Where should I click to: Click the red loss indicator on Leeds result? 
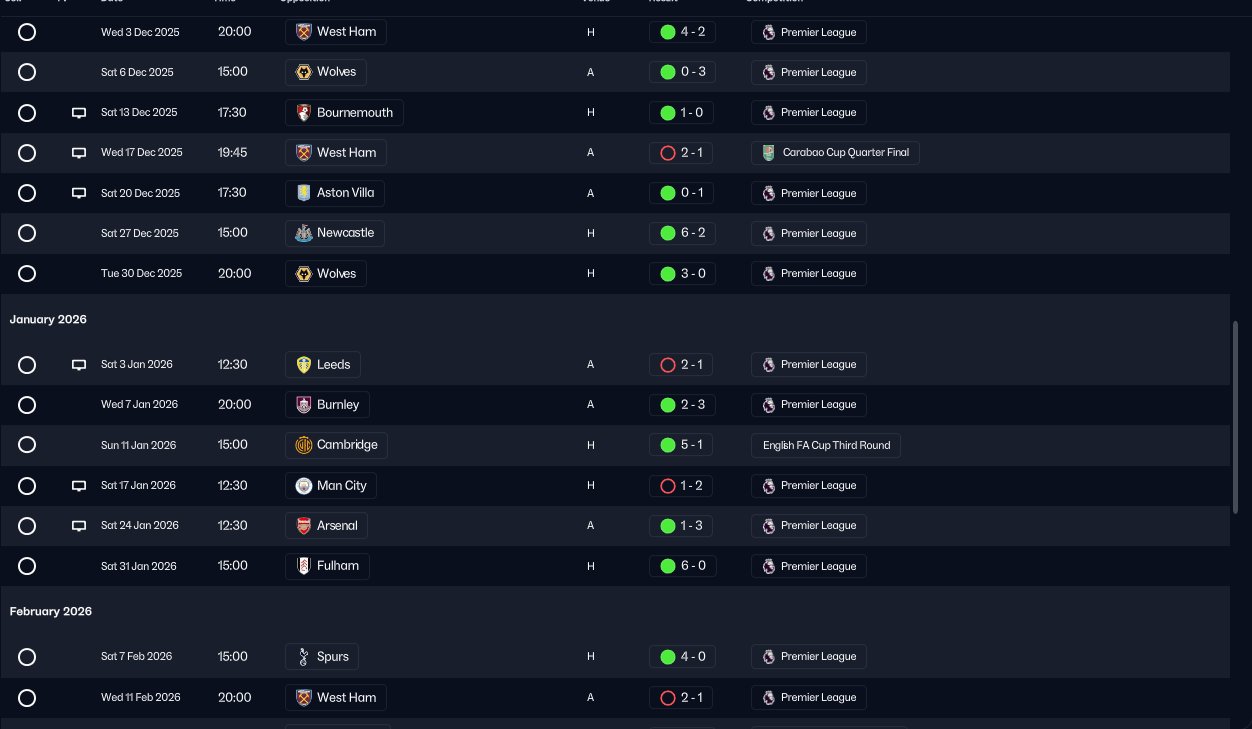[668, 365]
